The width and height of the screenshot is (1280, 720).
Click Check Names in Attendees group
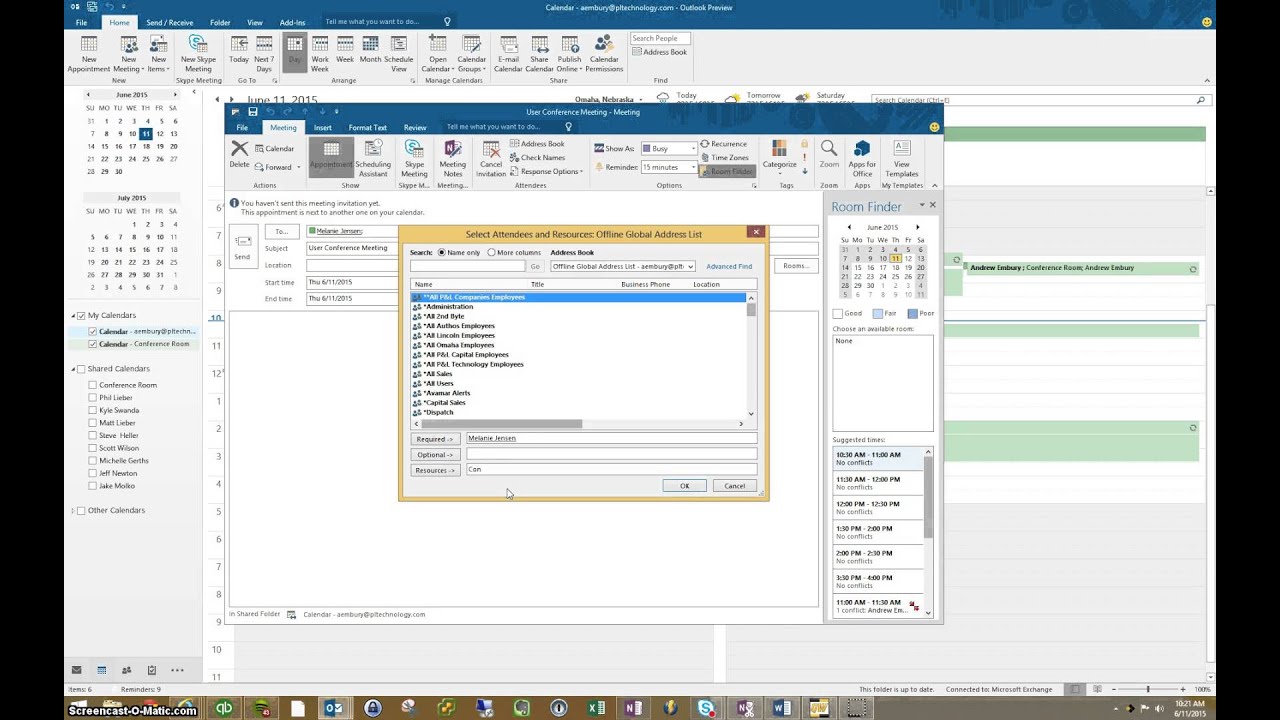pyautogui.click(x=536, y=157)
